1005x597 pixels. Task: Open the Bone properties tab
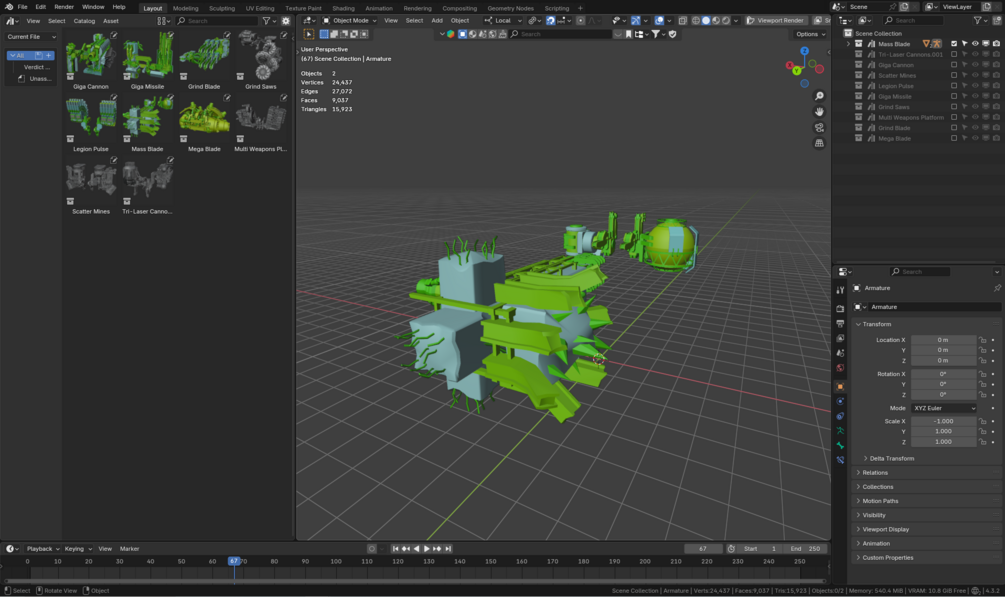pos(840,445)
